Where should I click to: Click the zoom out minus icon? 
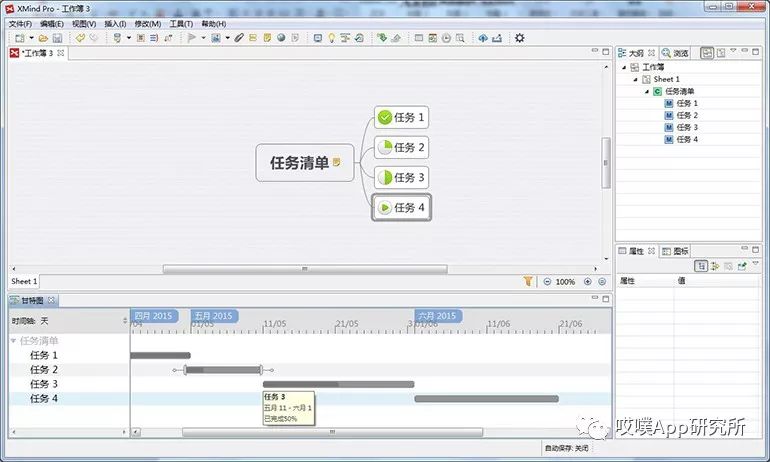[544, 282]
